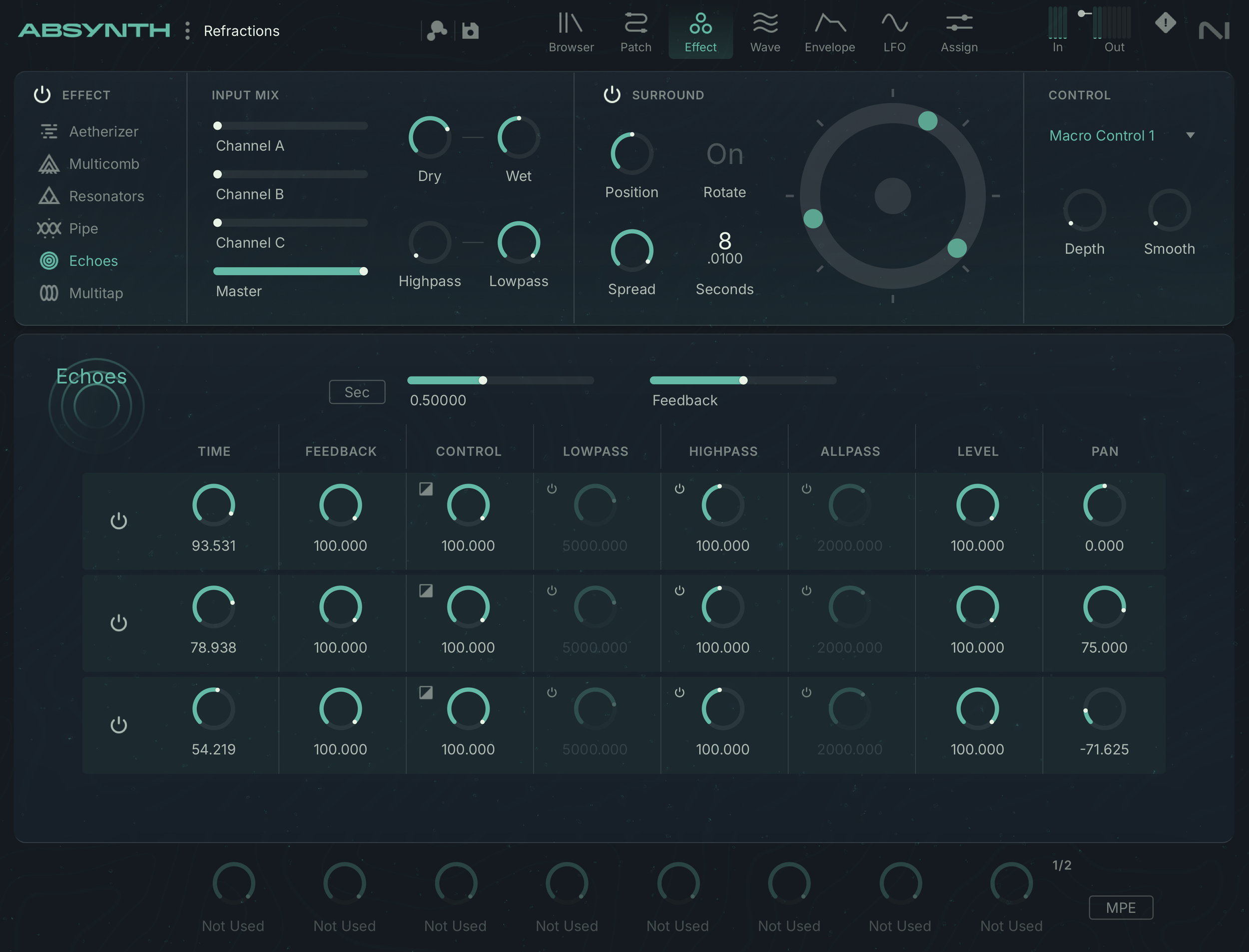Click the mutate sound icon
This screenshot has height=952, width=1249.
pyautogui.click(x=437, y=30)
